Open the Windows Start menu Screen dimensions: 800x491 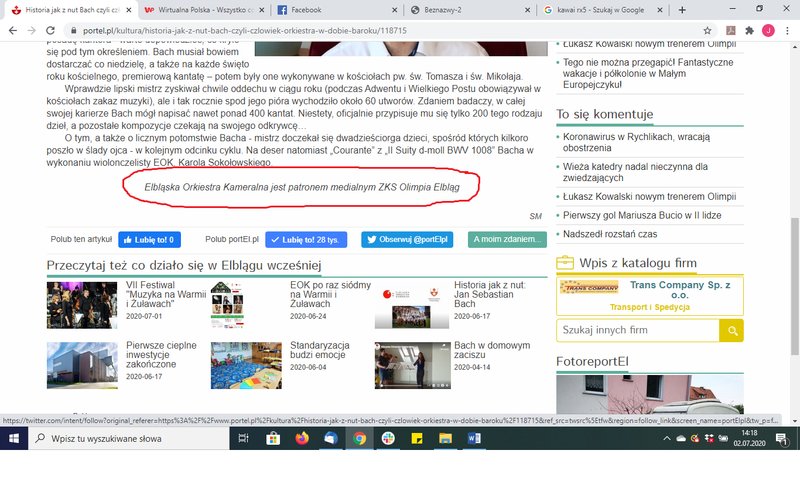pos(14,438)
